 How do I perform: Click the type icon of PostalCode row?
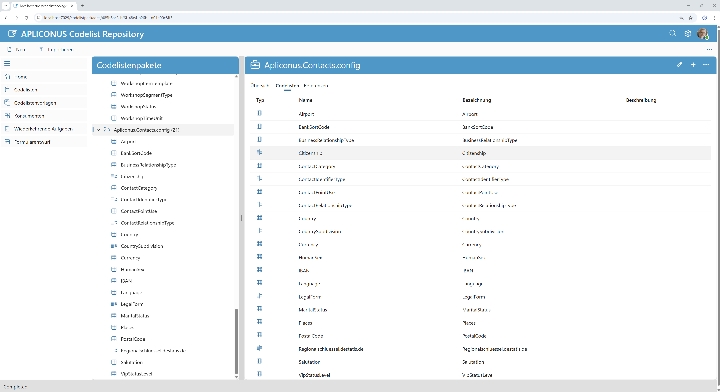pos(259,335)
